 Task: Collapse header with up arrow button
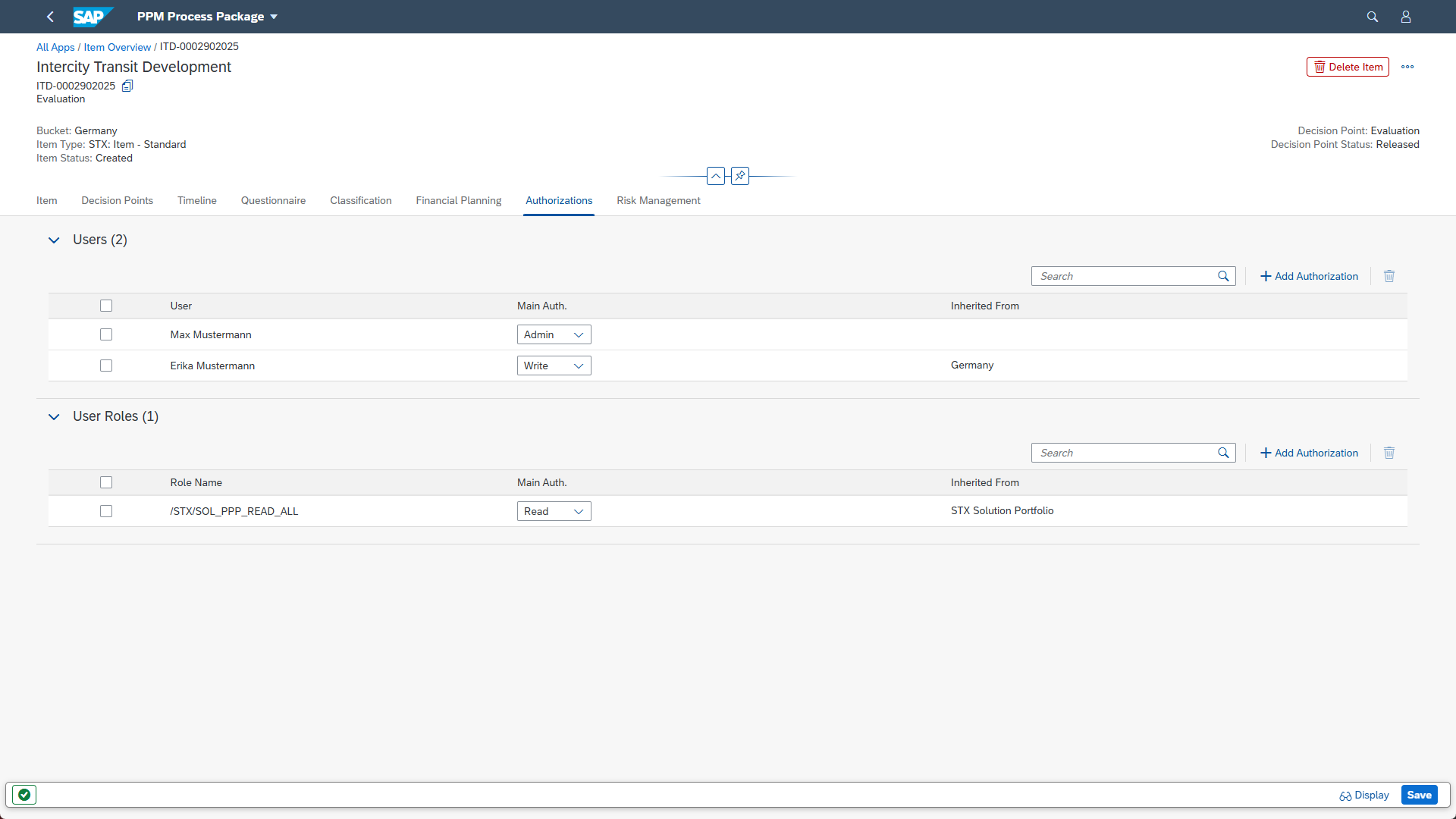tap(715, 176)
